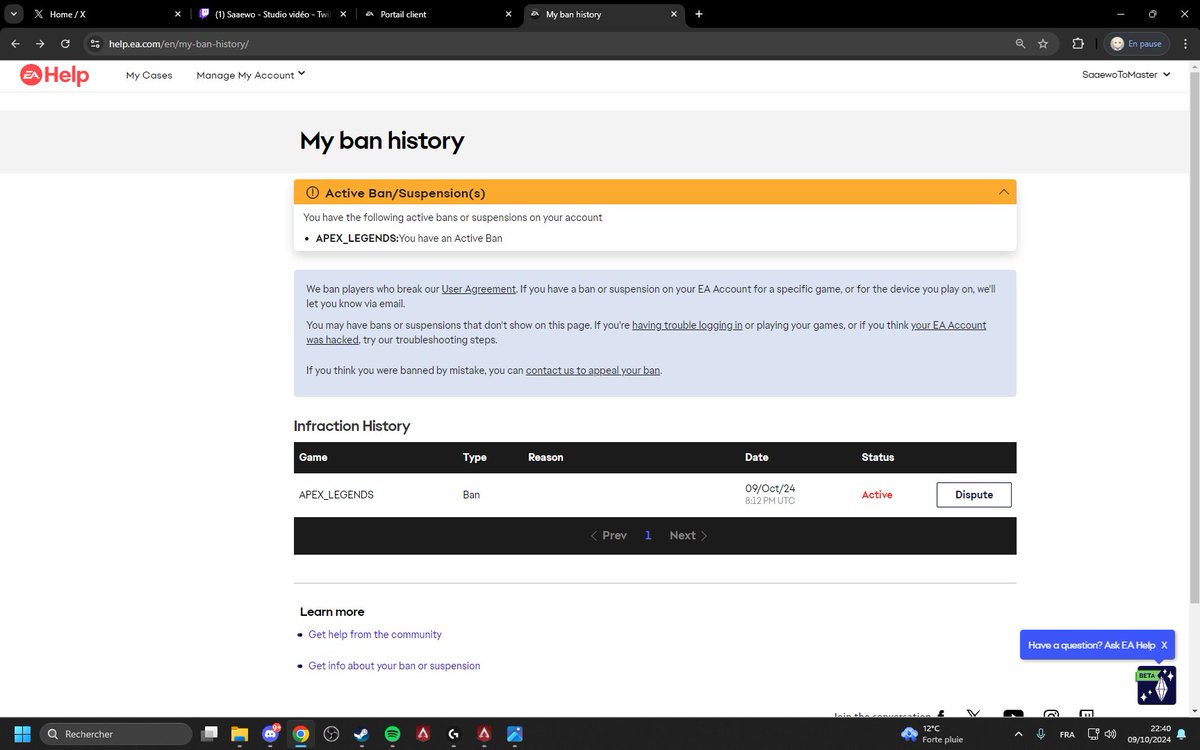Click 'contact us to appeal your ban'
The height and width of the screenshot is (750, 1200).
593,370
